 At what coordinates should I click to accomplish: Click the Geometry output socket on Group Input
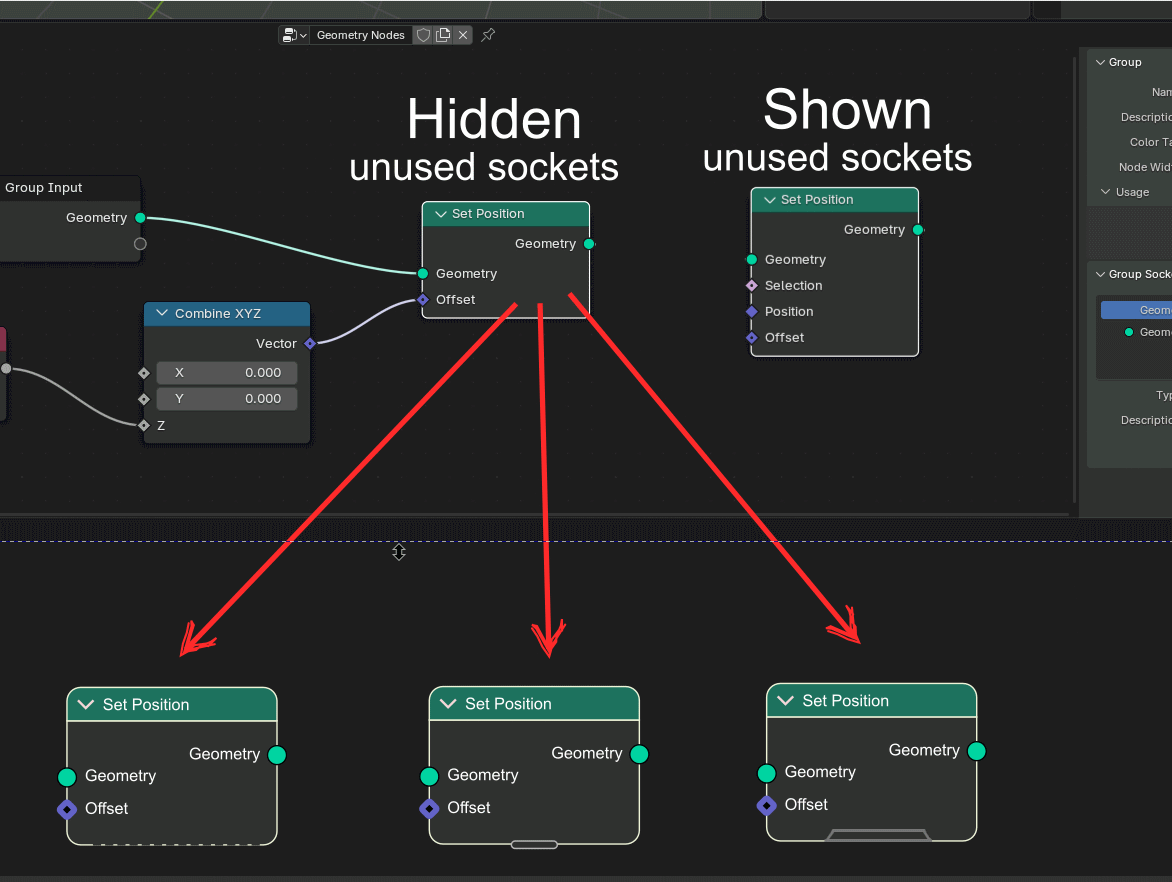pos(141,218)
